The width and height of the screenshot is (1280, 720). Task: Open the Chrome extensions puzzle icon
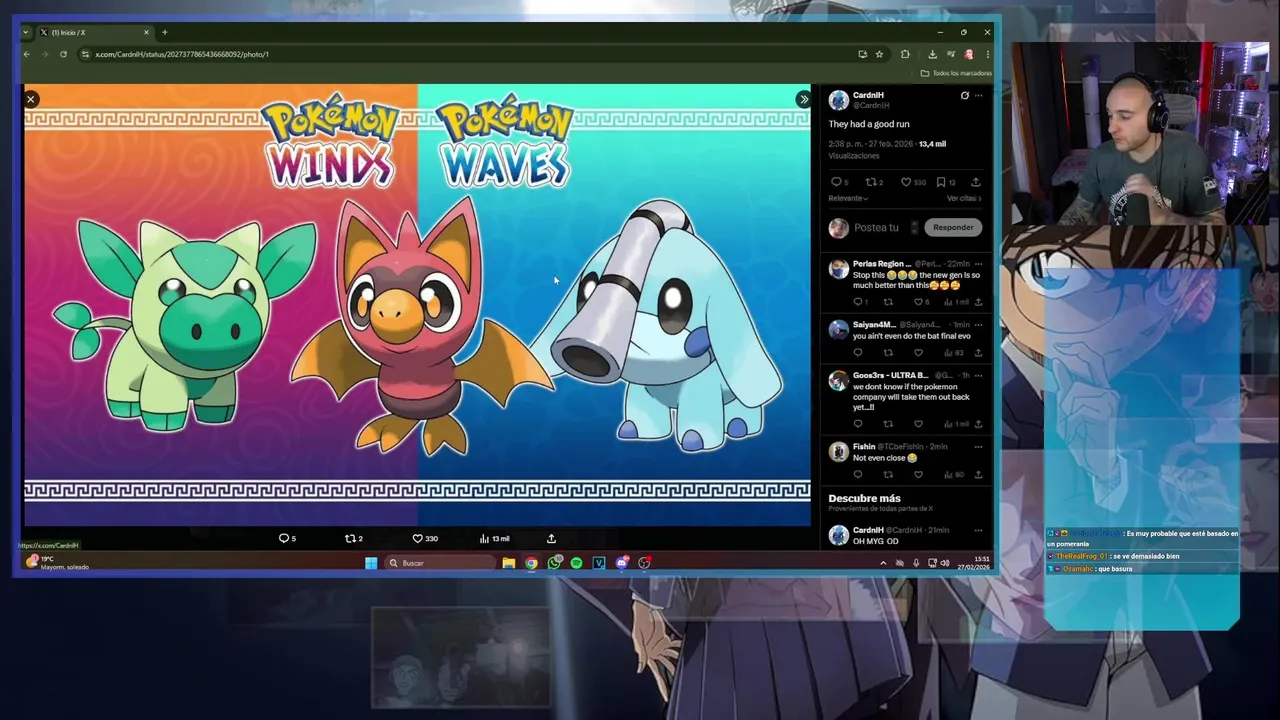point(905,54)
